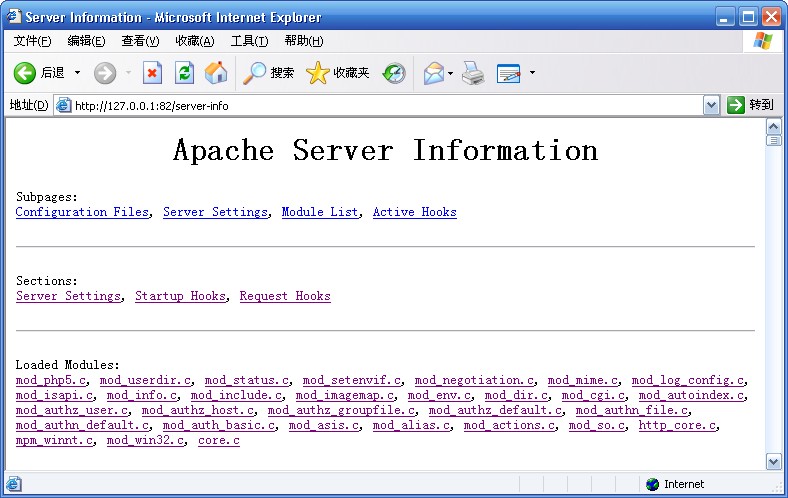
Task: Click the Windows flag logo throbber
Action: [763, 41]
